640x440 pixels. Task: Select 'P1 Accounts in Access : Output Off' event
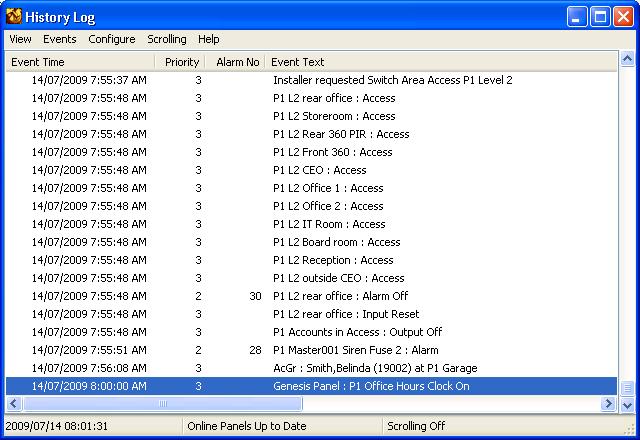(311, 332)
